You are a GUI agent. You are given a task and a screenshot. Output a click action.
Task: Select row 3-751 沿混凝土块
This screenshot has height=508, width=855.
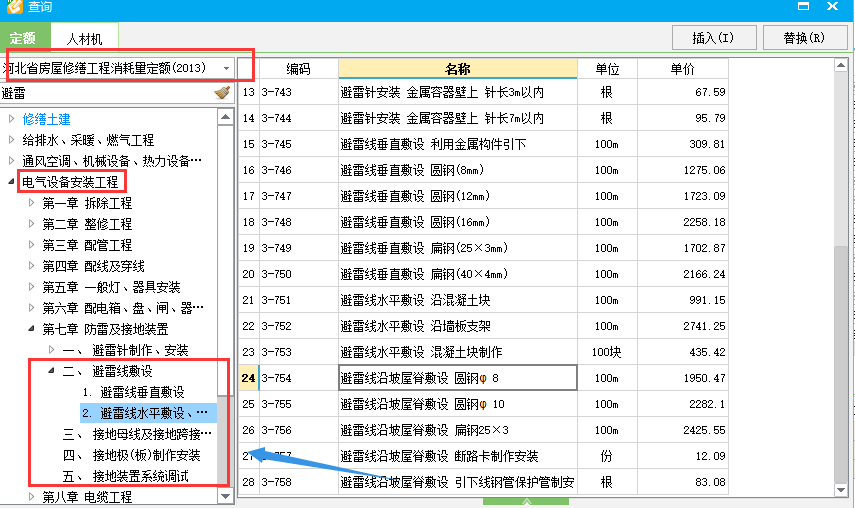(483, 300)
